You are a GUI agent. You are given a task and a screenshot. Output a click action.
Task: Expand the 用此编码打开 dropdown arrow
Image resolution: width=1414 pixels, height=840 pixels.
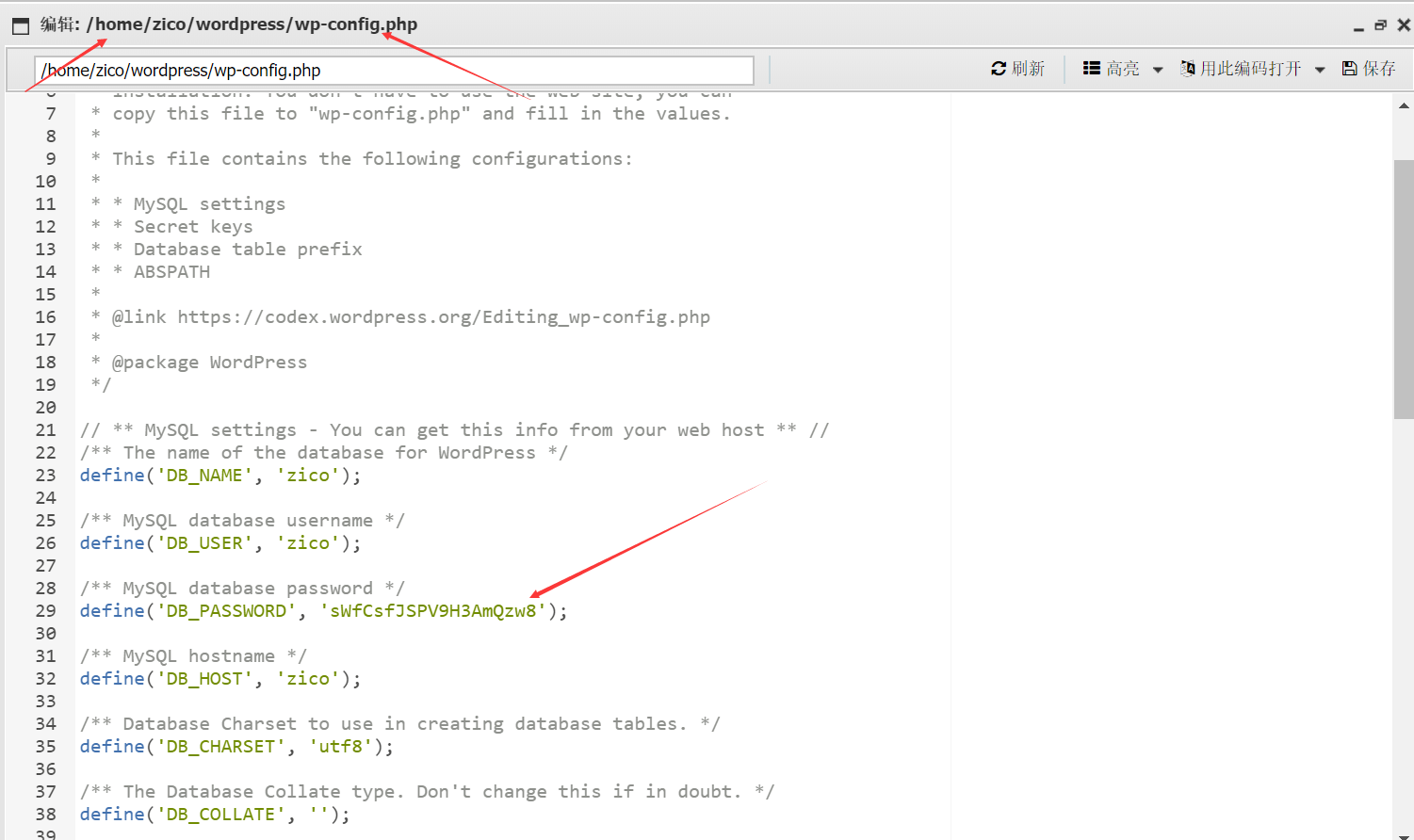pos(1320,70)
